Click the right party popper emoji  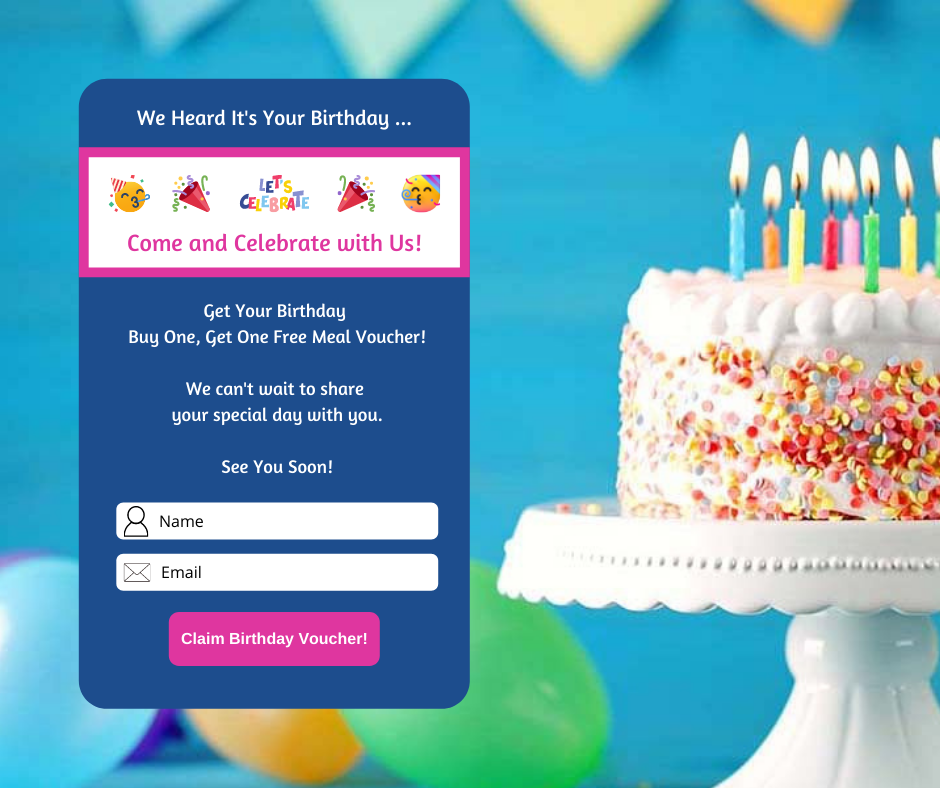point(357,194)
